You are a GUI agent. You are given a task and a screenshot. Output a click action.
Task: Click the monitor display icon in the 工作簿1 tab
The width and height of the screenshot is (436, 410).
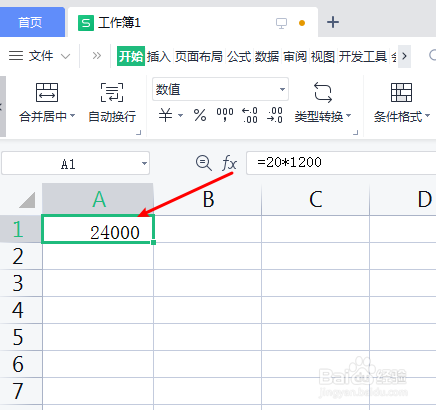[x=281, y=23]
